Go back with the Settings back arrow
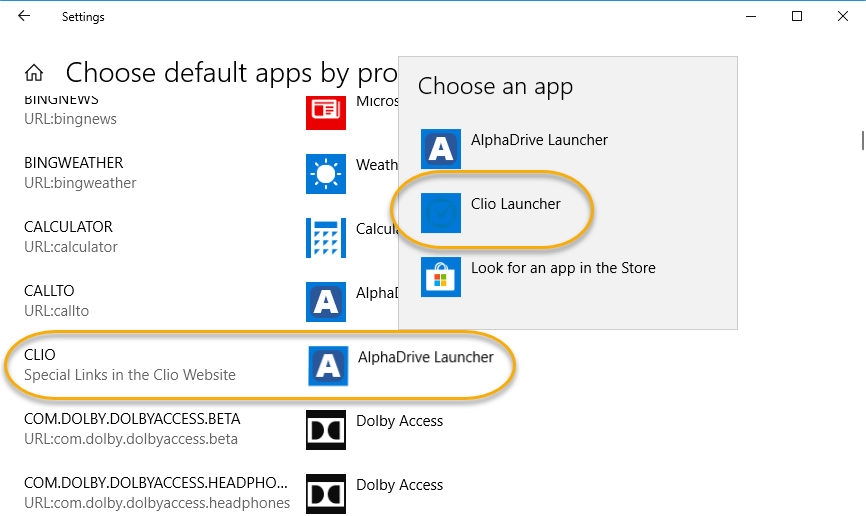This screenshot has height=516, width=866. 24,16
